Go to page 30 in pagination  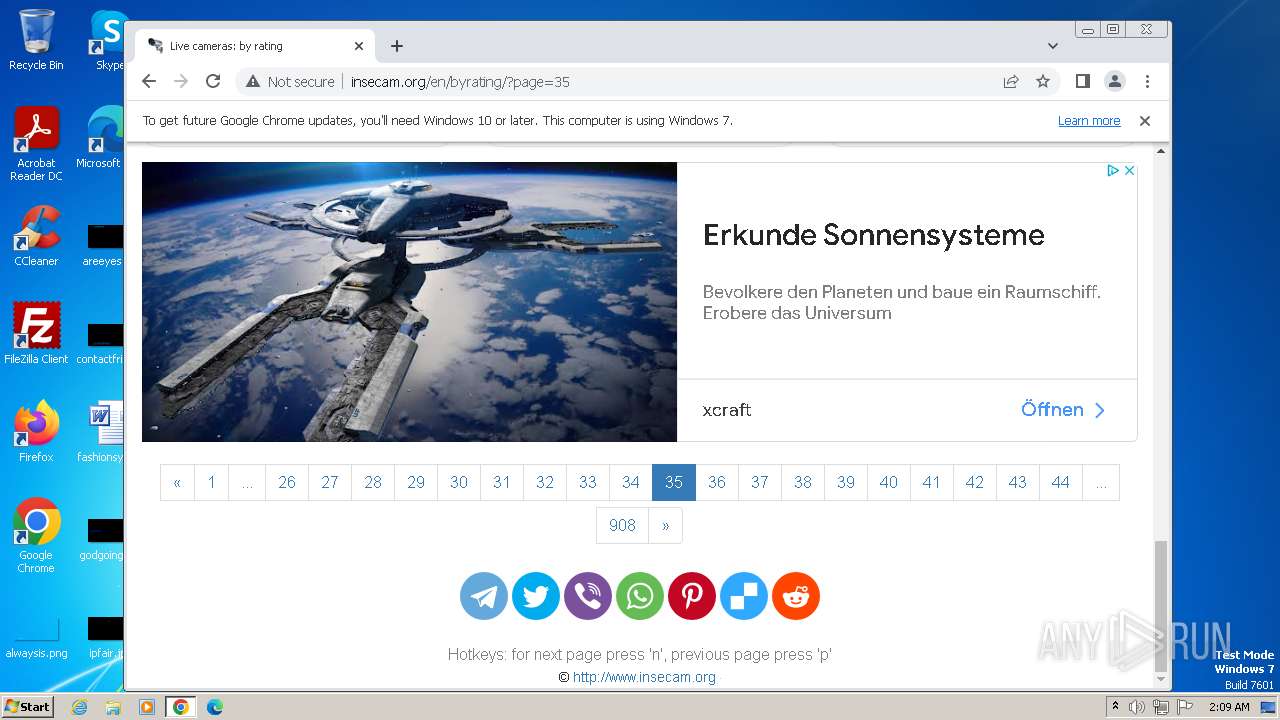click(458, 482)
